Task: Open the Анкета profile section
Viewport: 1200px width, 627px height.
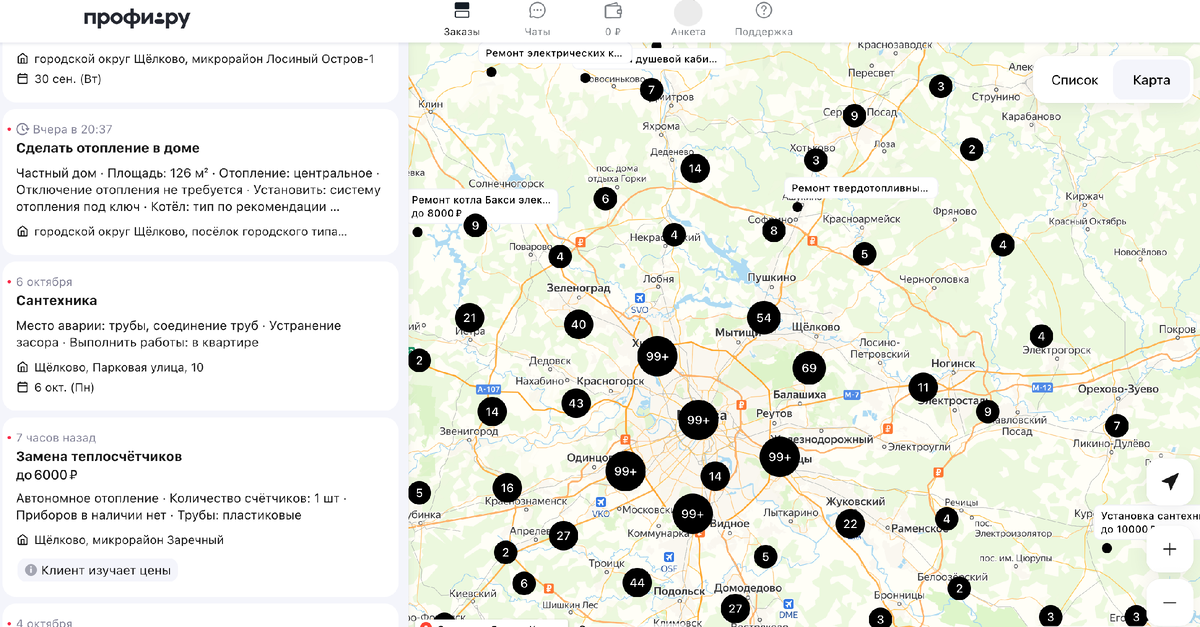Action: pyautogui.click(x=688, y=18)
